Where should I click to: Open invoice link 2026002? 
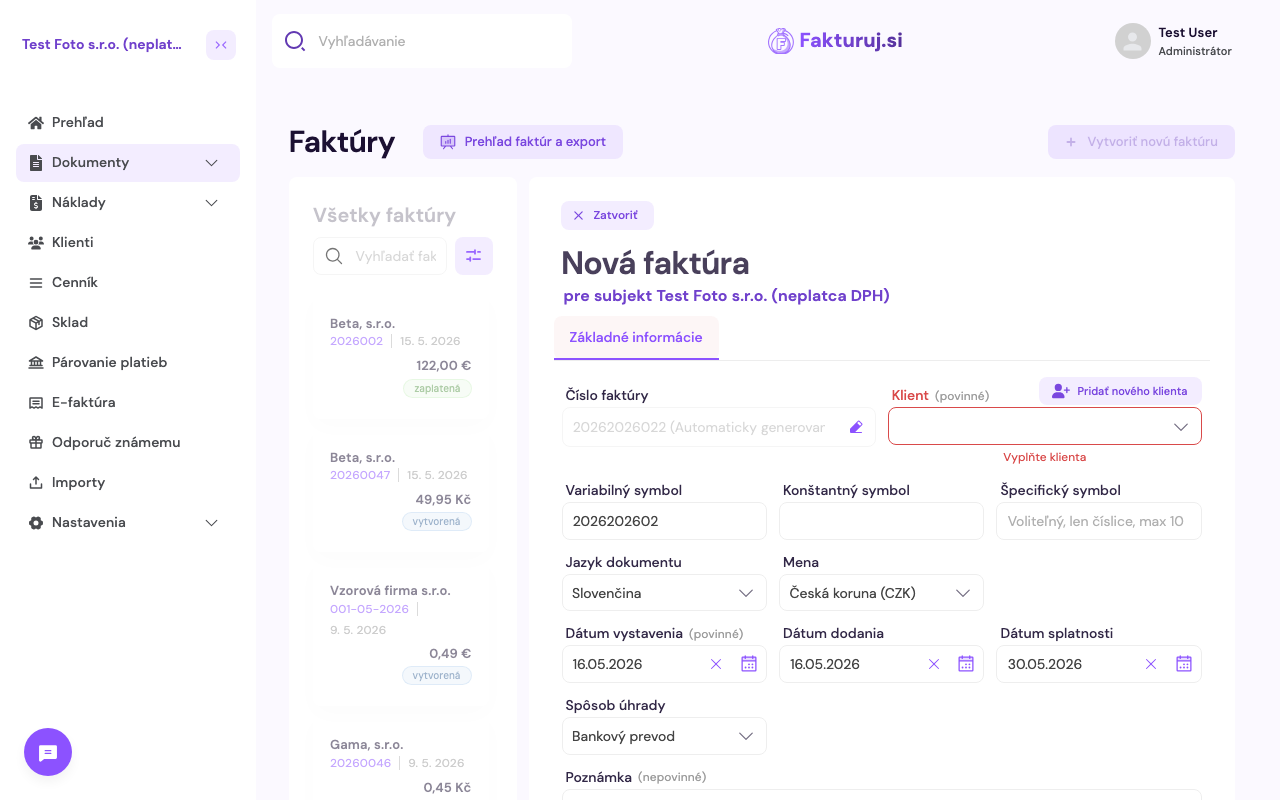[356, 341]
